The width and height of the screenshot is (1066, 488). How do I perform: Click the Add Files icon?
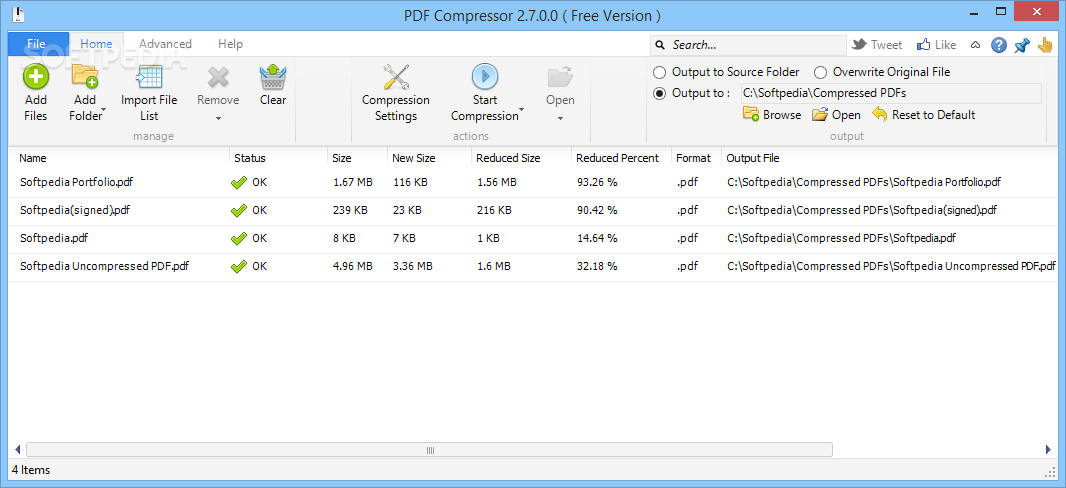[x=36, y=77]
